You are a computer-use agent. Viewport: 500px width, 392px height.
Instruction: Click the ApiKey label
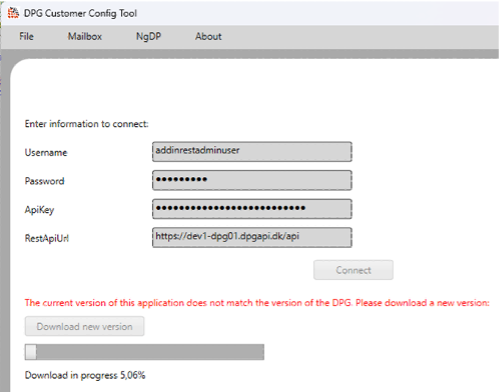(x=39, y=210)
